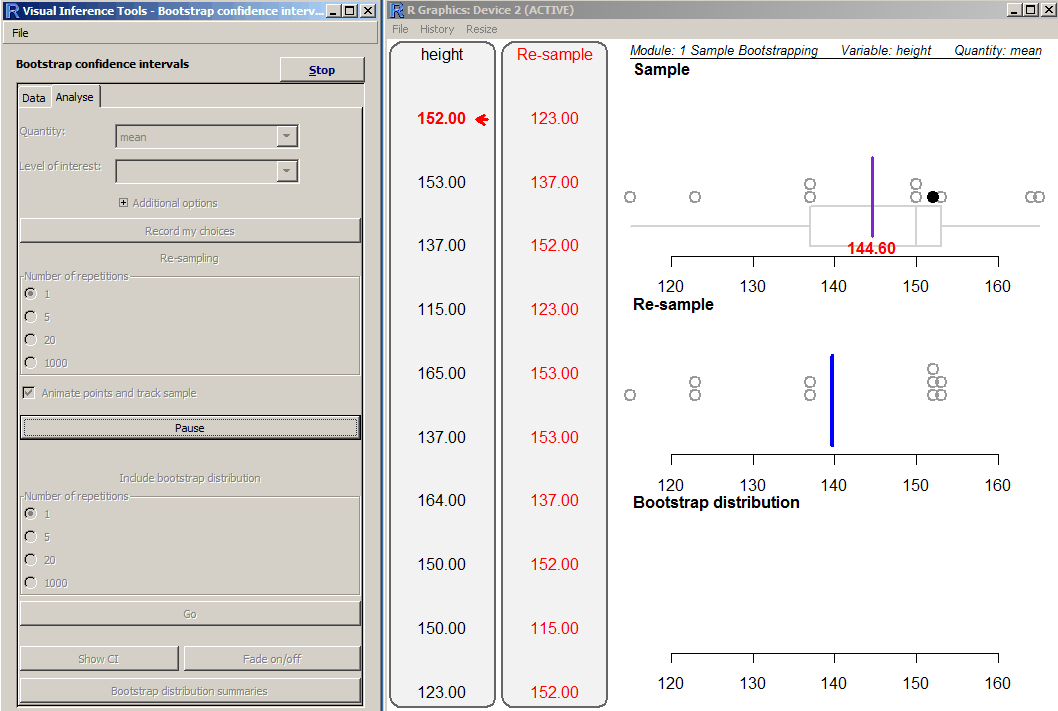Click the 165.00 value in height column

click(x=441, y=373)
